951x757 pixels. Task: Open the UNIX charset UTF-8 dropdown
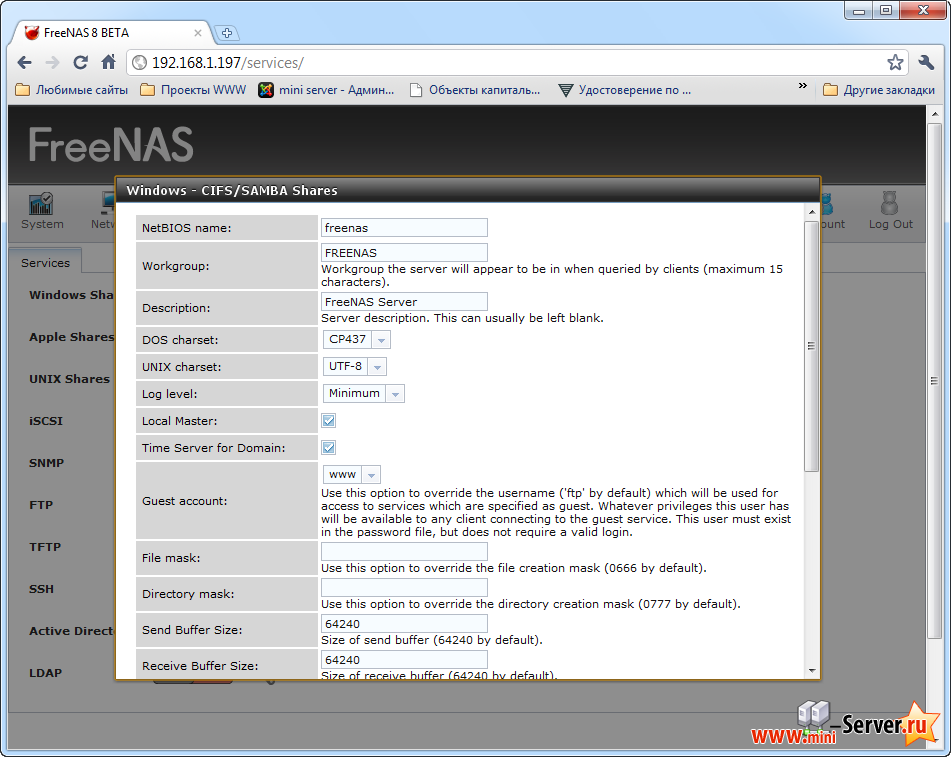(354, 366)
